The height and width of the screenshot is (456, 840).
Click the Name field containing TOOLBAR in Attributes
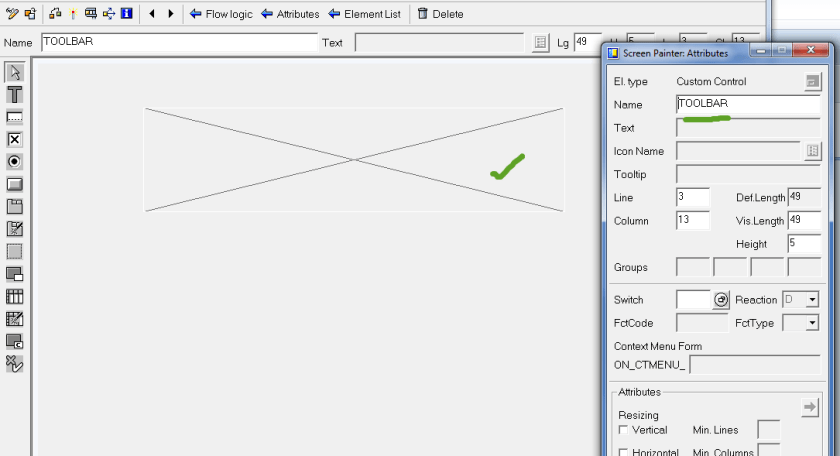748,104
